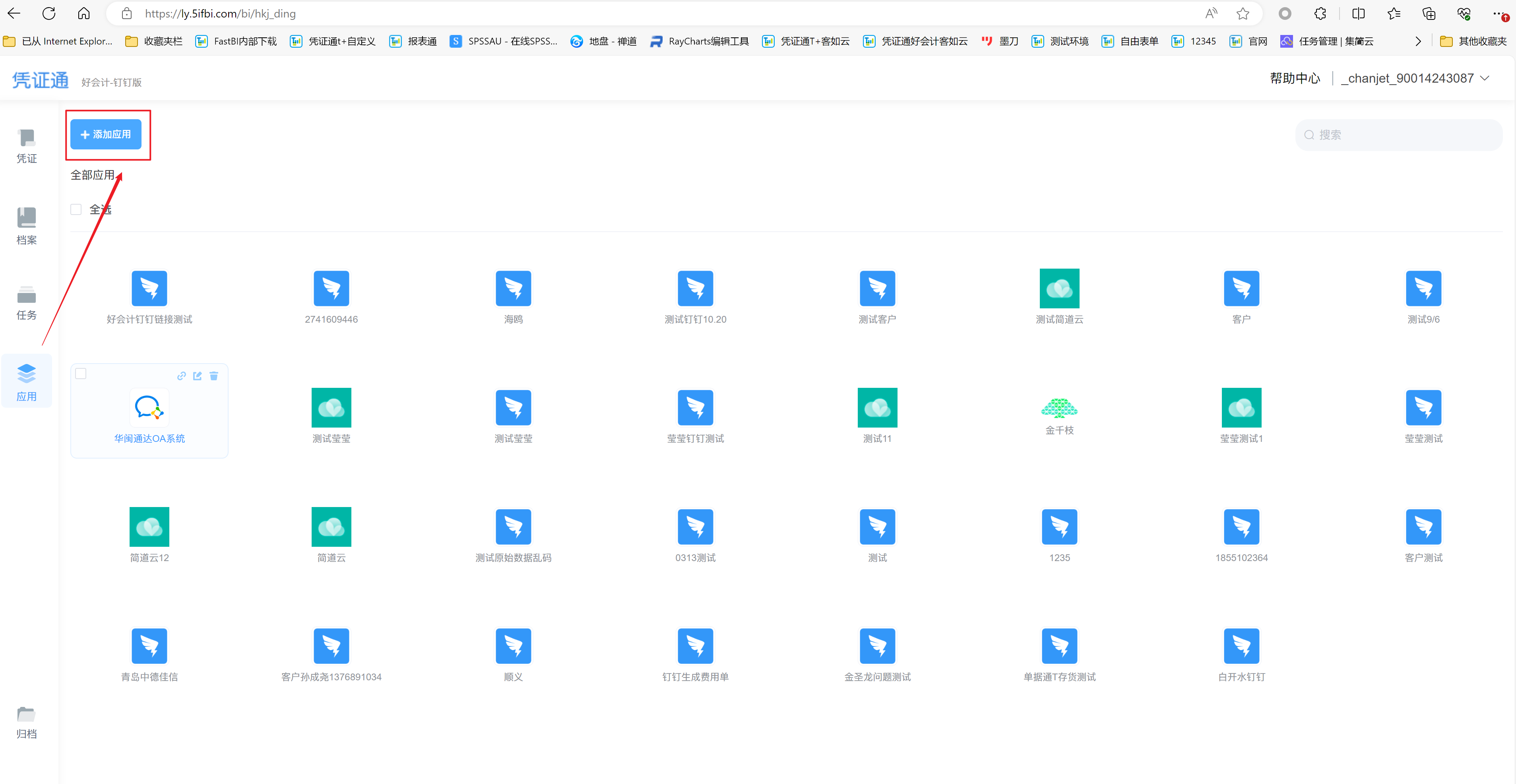Open the 莹莹测试1 cloud app icon
The height and width of the screenshot is (784, 1516).
1241,407
